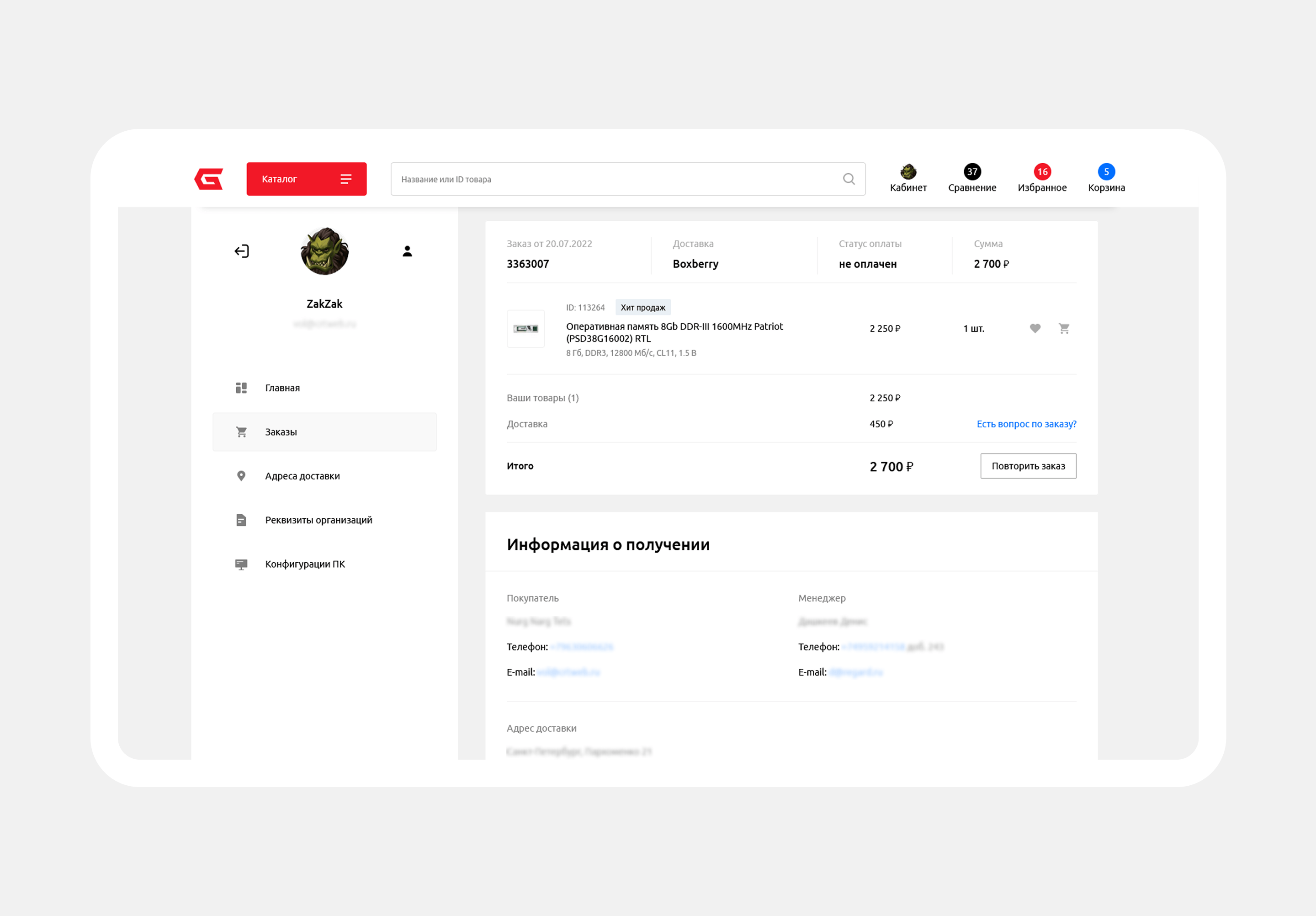Add the Patriot memory to cart
The height and width of the screenshot is (916, 1316).
click(1064, 329)
